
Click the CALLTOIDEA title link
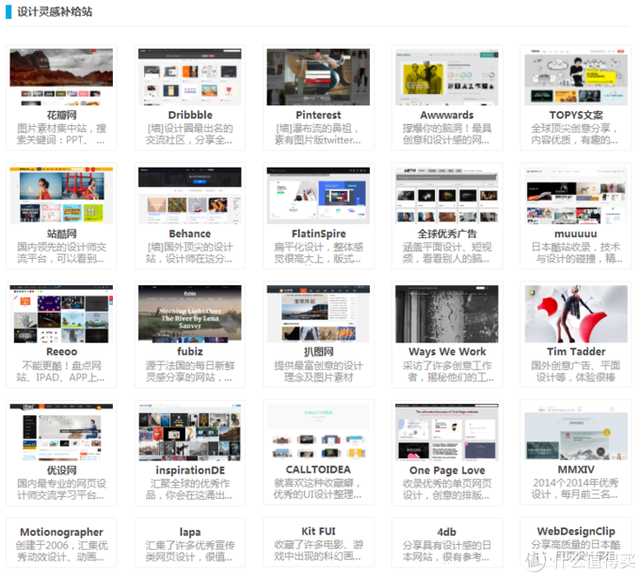point(318,470)
